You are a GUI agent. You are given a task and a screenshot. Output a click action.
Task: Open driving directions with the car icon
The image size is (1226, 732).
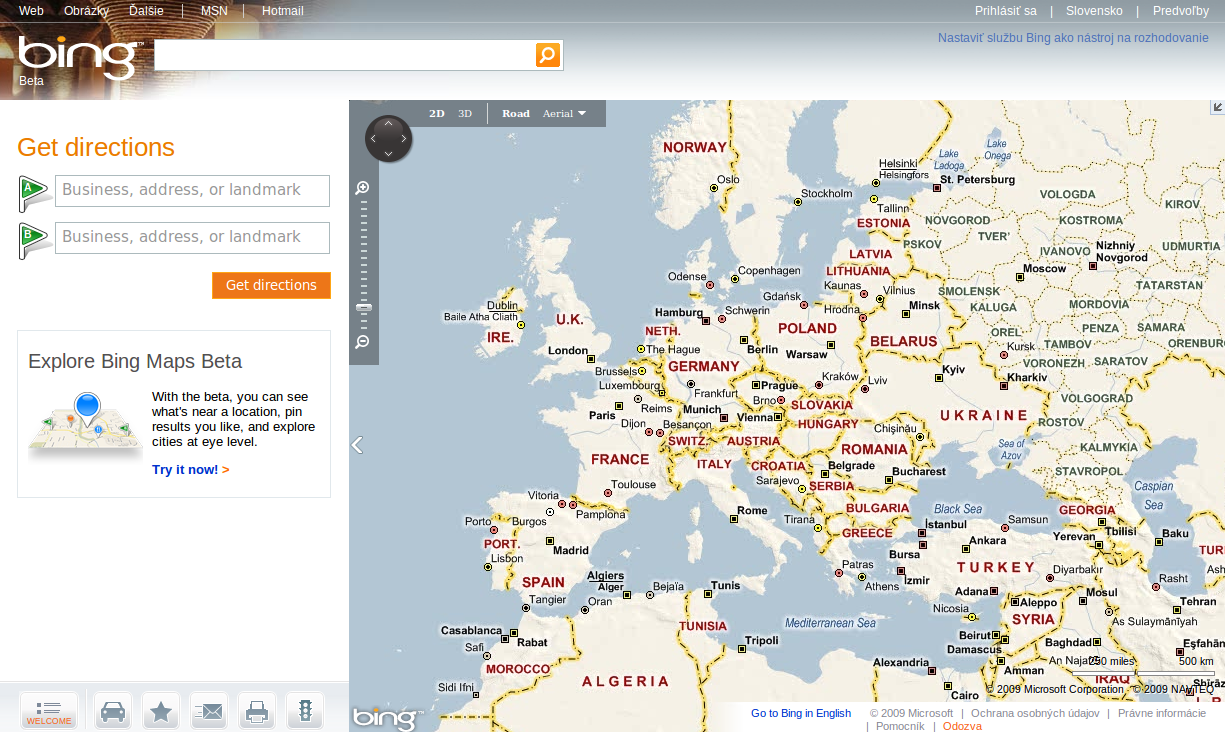pyautogui.click(x=113, y=711)
